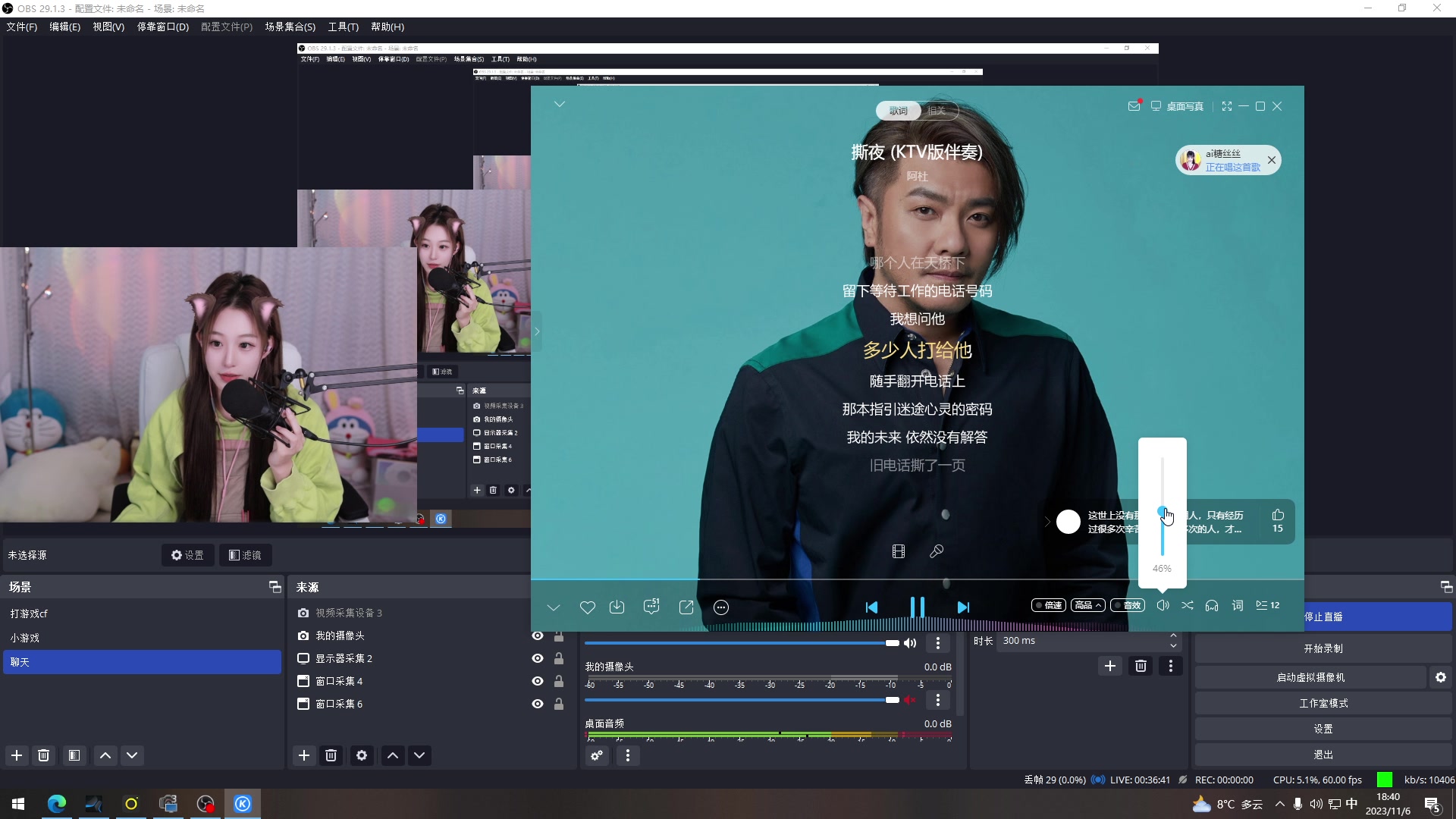
Task: Skip to previous track
Action: (x=872, y=607)
